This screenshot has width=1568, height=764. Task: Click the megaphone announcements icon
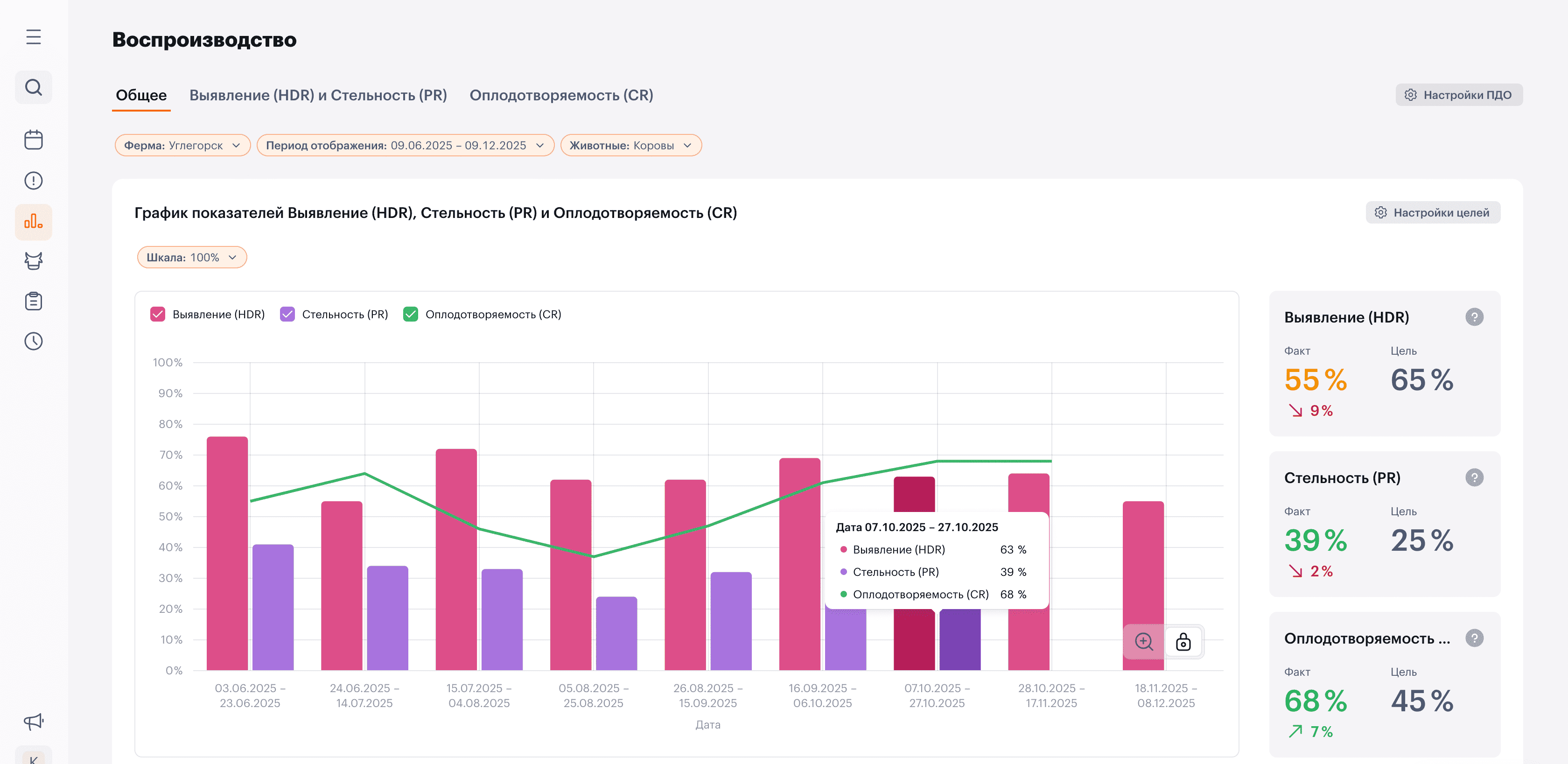[34, 722]
